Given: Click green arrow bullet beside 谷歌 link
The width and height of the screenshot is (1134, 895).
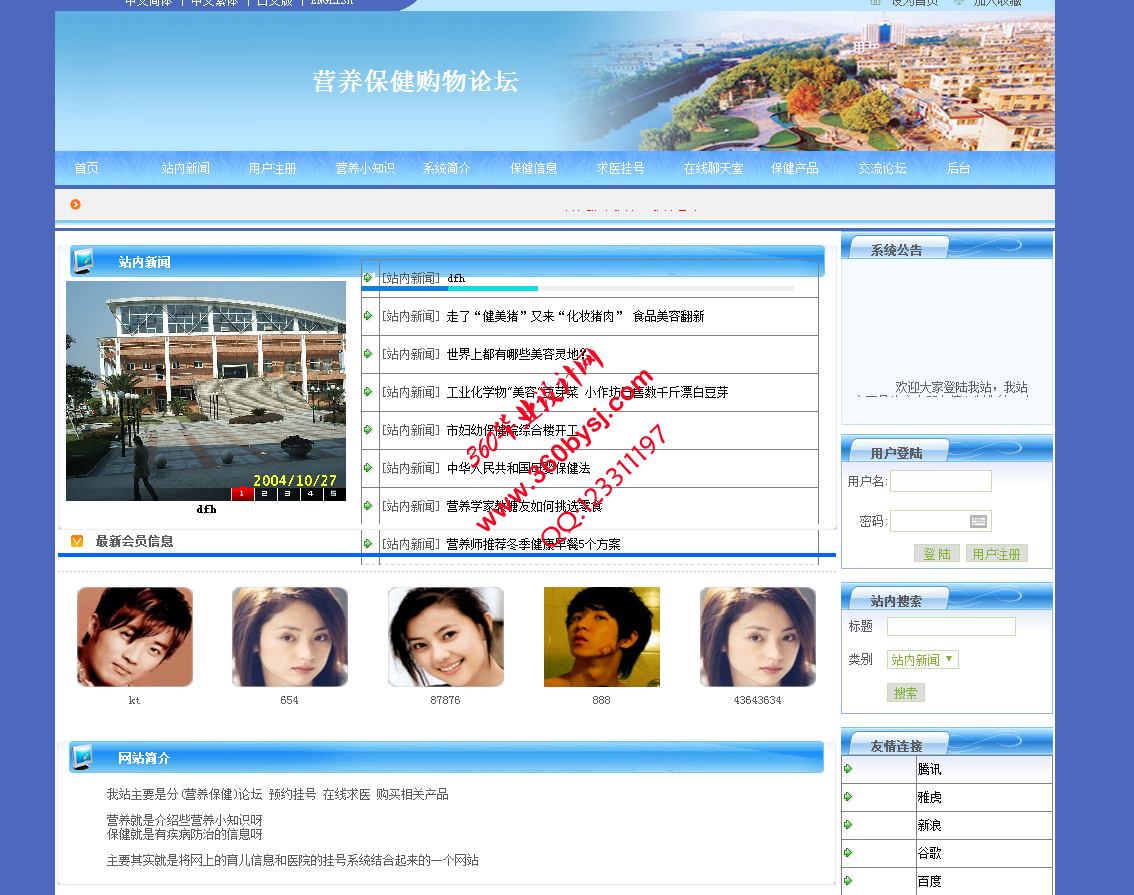Looking at the screenshot, I should pos(848,853).
